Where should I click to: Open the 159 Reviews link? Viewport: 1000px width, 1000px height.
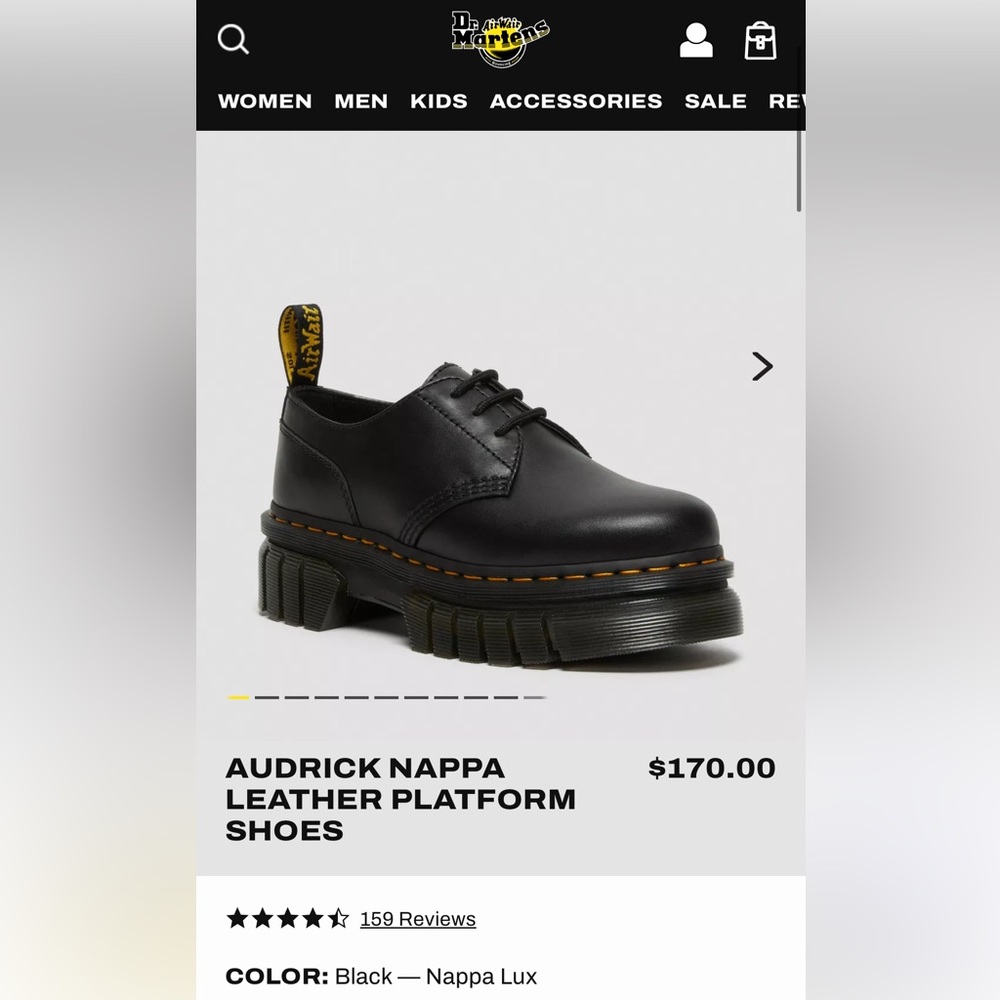418,919
